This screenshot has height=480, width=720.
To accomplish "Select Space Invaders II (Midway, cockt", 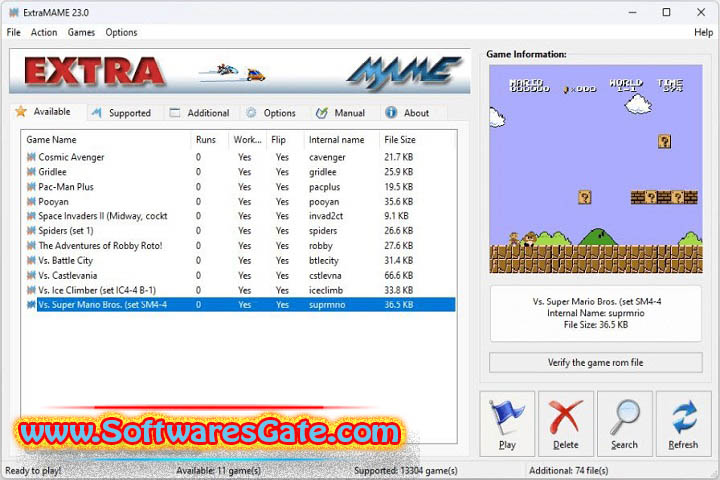I will 239,216.
